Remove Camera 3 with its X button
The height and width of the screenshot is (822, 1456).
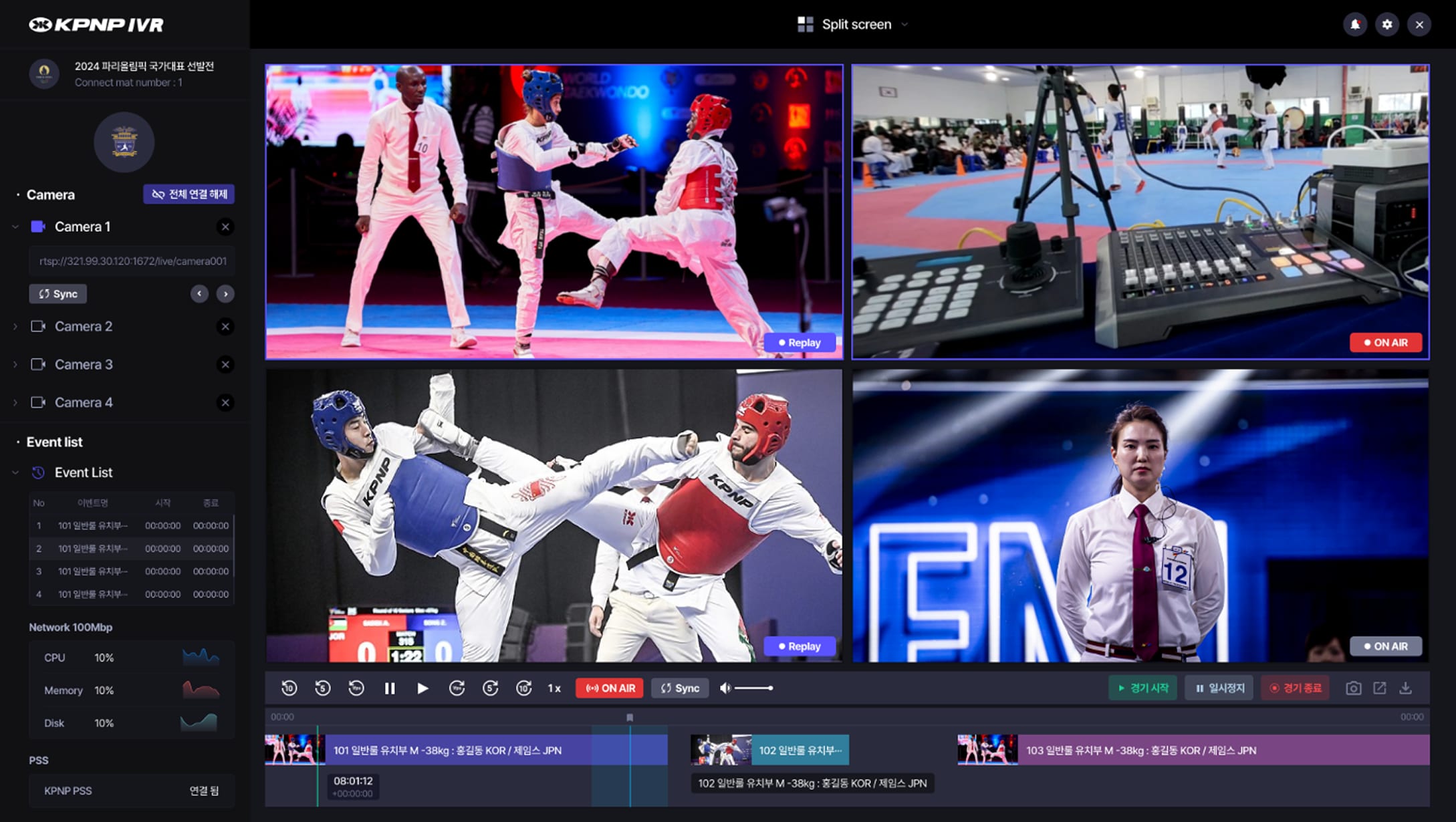point(225,364)
